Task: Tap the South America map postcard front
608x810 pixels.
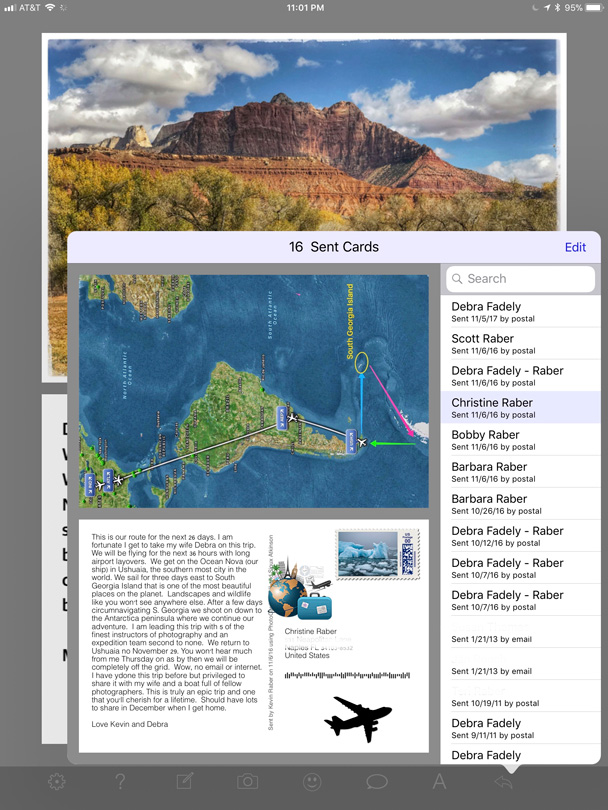Action: click(x=254, y=391)
